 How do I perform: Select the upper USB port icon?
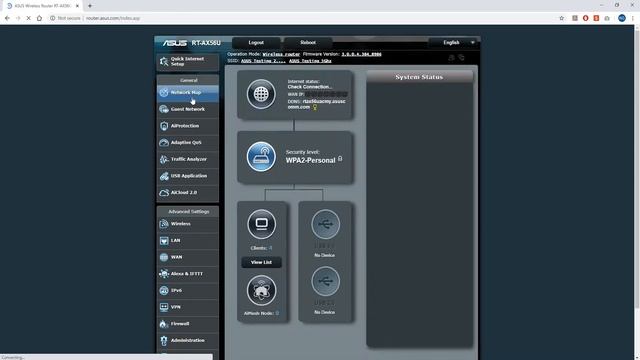coord(325,224)
